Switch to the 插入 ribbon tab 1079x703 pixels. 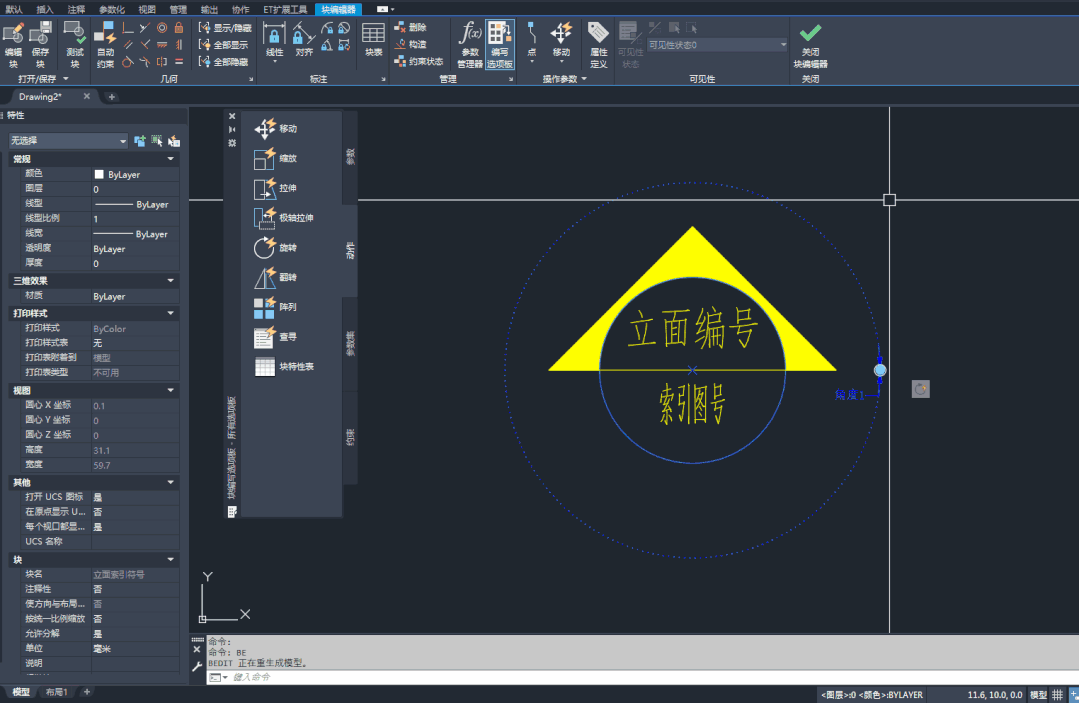[45, 9]
